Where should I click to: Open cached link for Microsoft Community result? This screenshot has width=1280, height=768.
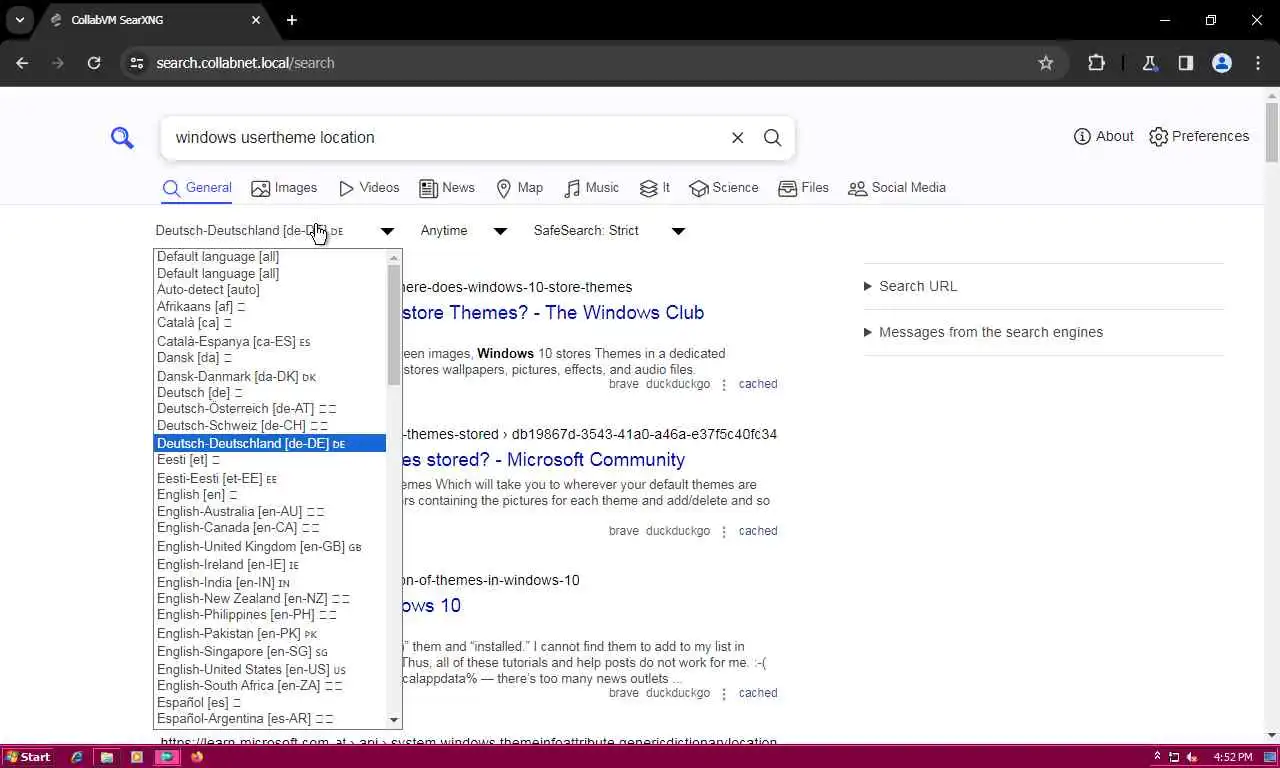click(x=758, y=531)
